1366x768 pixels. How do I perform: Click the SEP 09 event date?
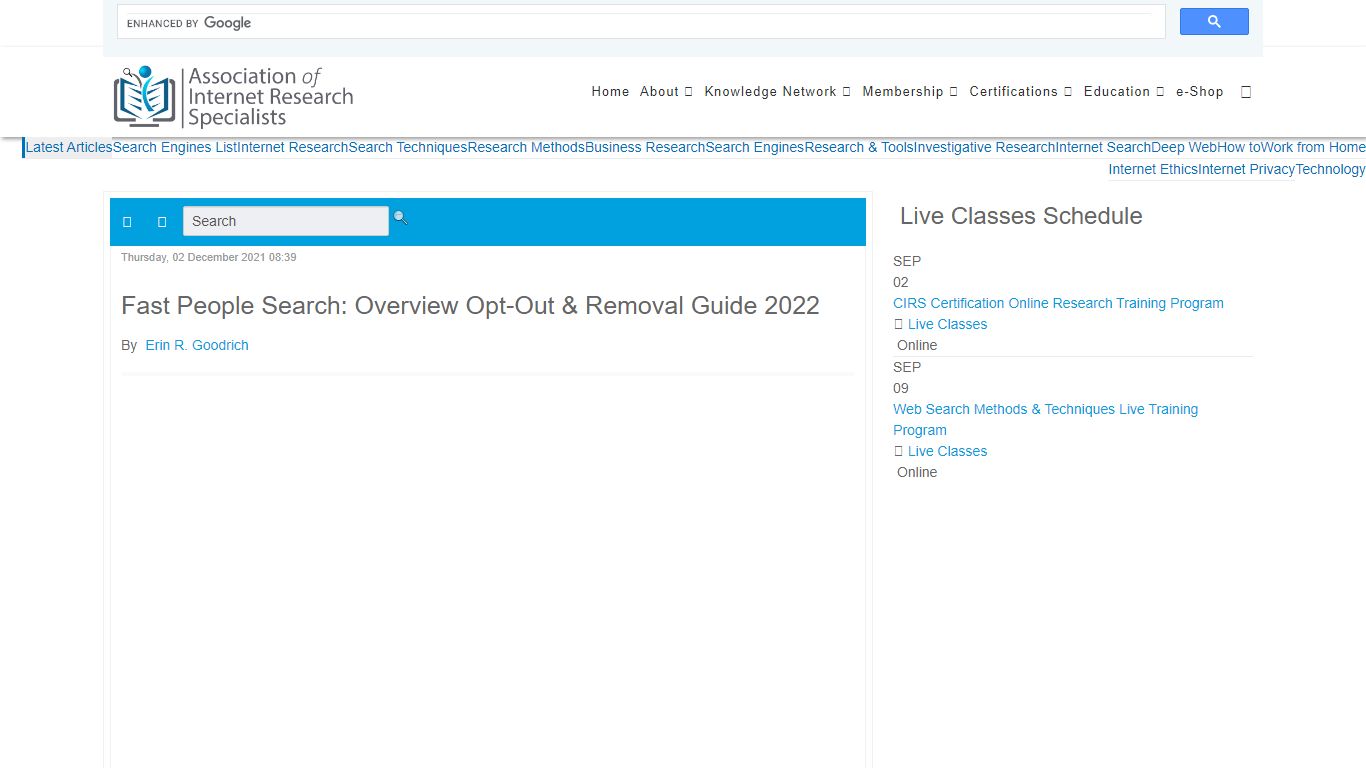pyautogui.click(x=907, y=377)
